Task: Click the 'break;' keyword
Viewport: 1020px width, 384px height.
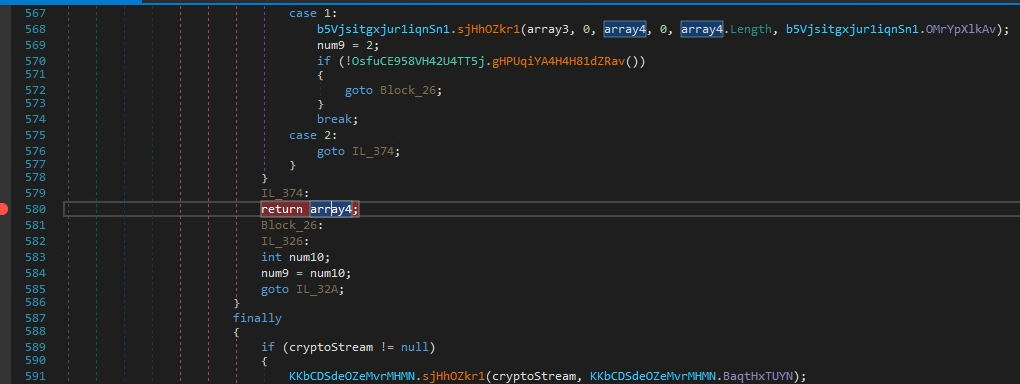Action: (338, 120)
